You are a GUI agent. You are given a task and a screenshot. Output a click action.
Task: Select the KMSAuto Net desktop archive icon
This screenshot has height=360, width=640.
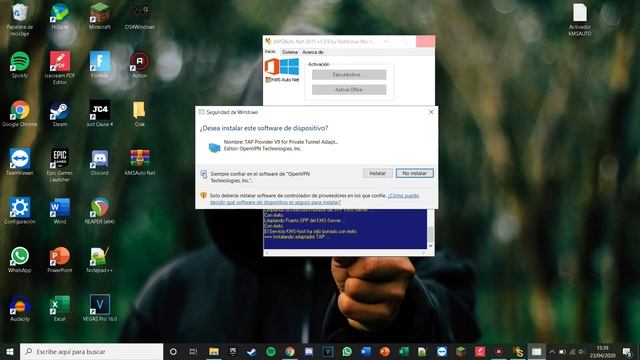[140, 162]
